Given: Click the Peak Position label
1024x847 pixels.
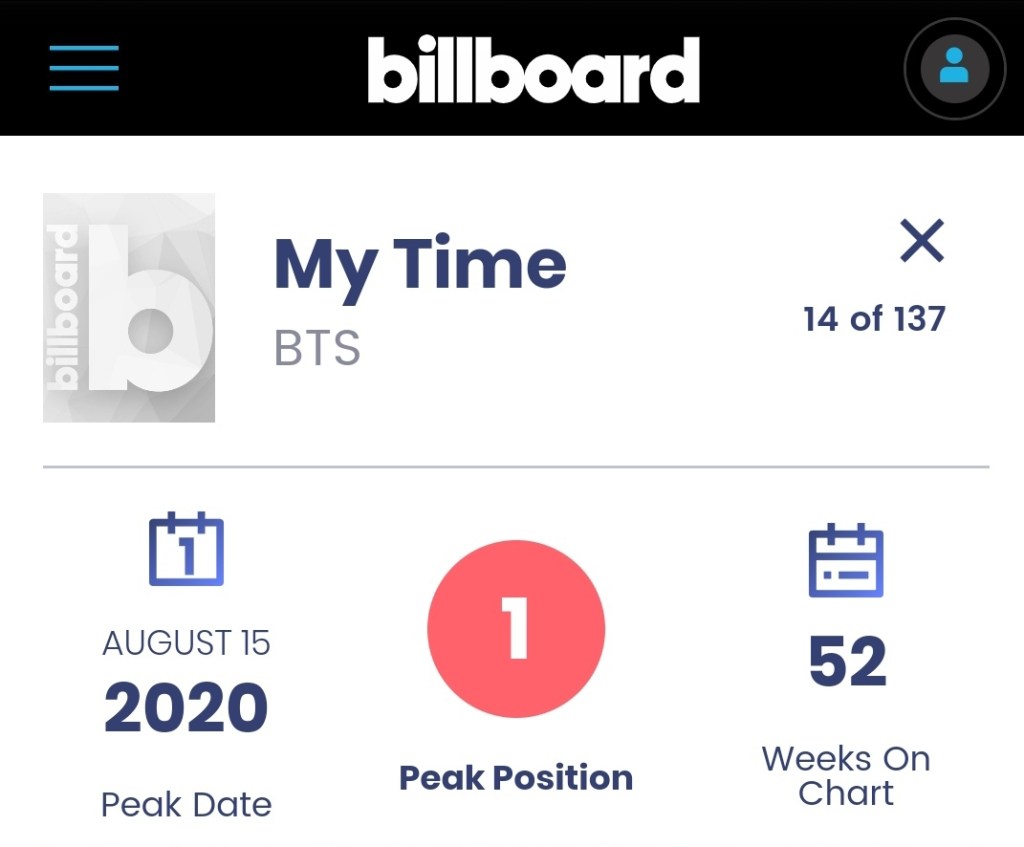Looking at the screenshot, I should (x=516, y=777).
